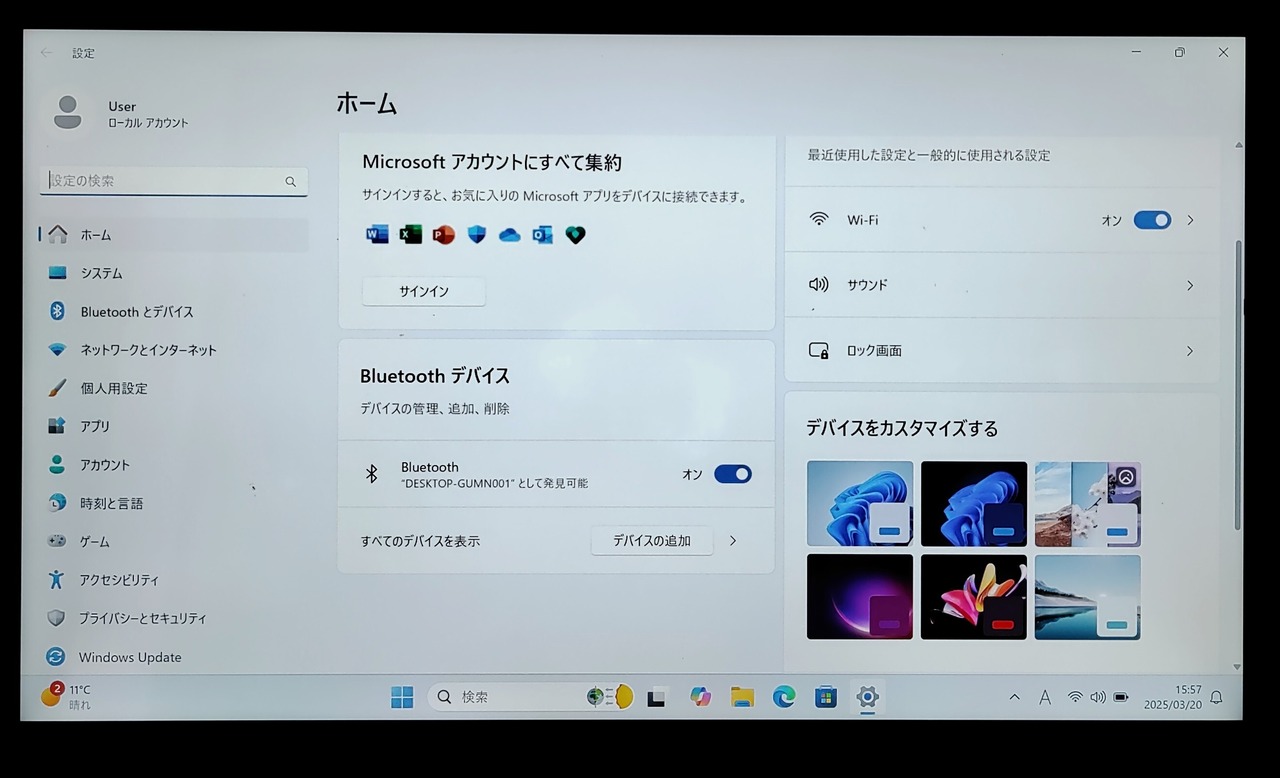Image resolution: width=1280 pixels, height=778 pixels.
Task: Turn off the Bluetooth toggle switch
Action: [733, 474]
